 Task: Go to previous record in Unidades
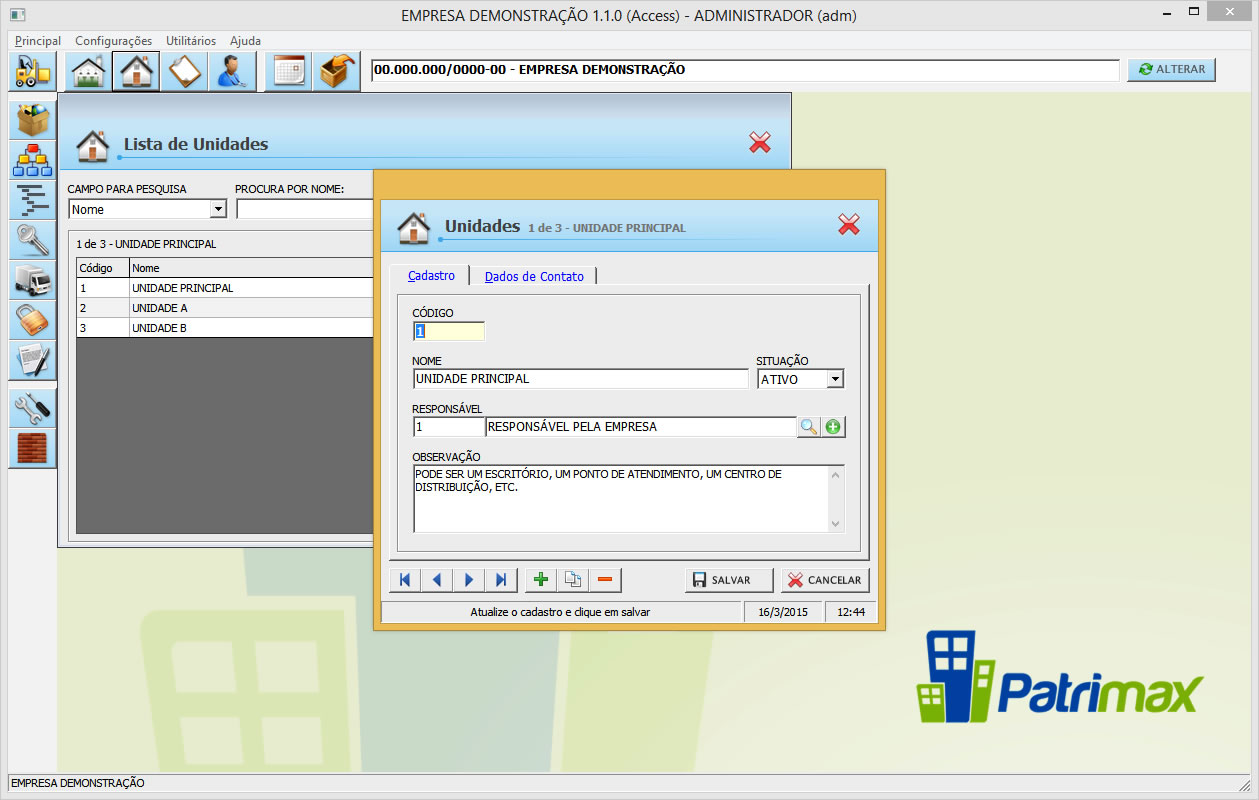click(x=436, y=580)
